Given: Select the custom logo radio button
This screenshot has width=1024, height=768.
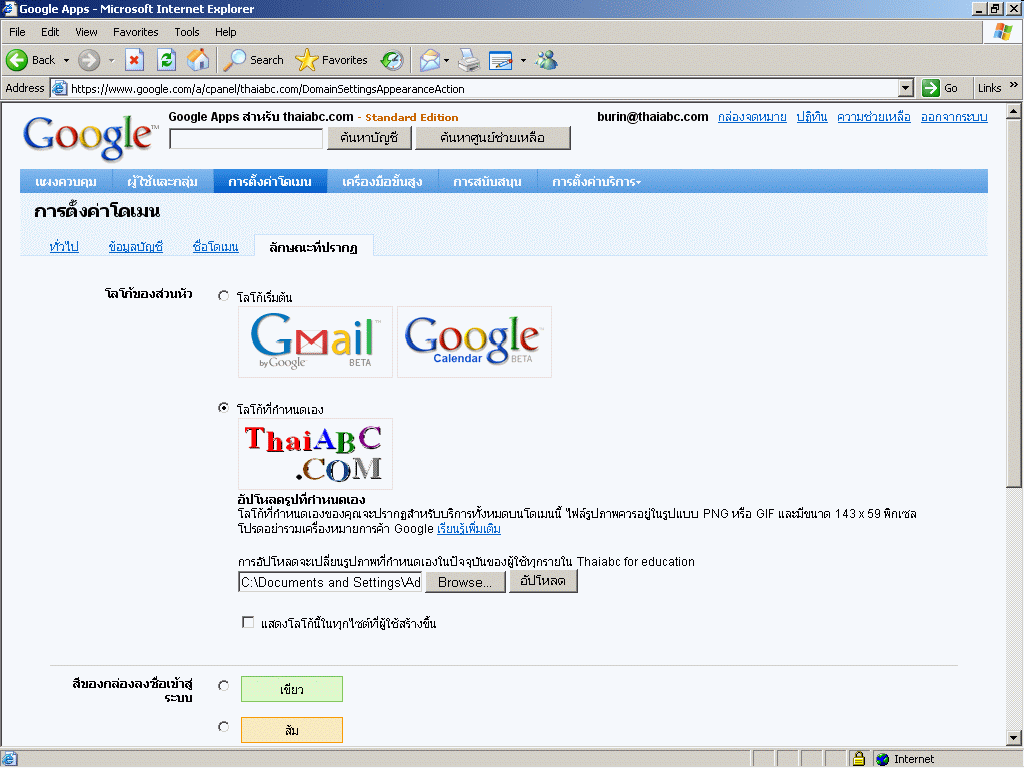Looking at the screenshot, I should click(x=223, y=407).
